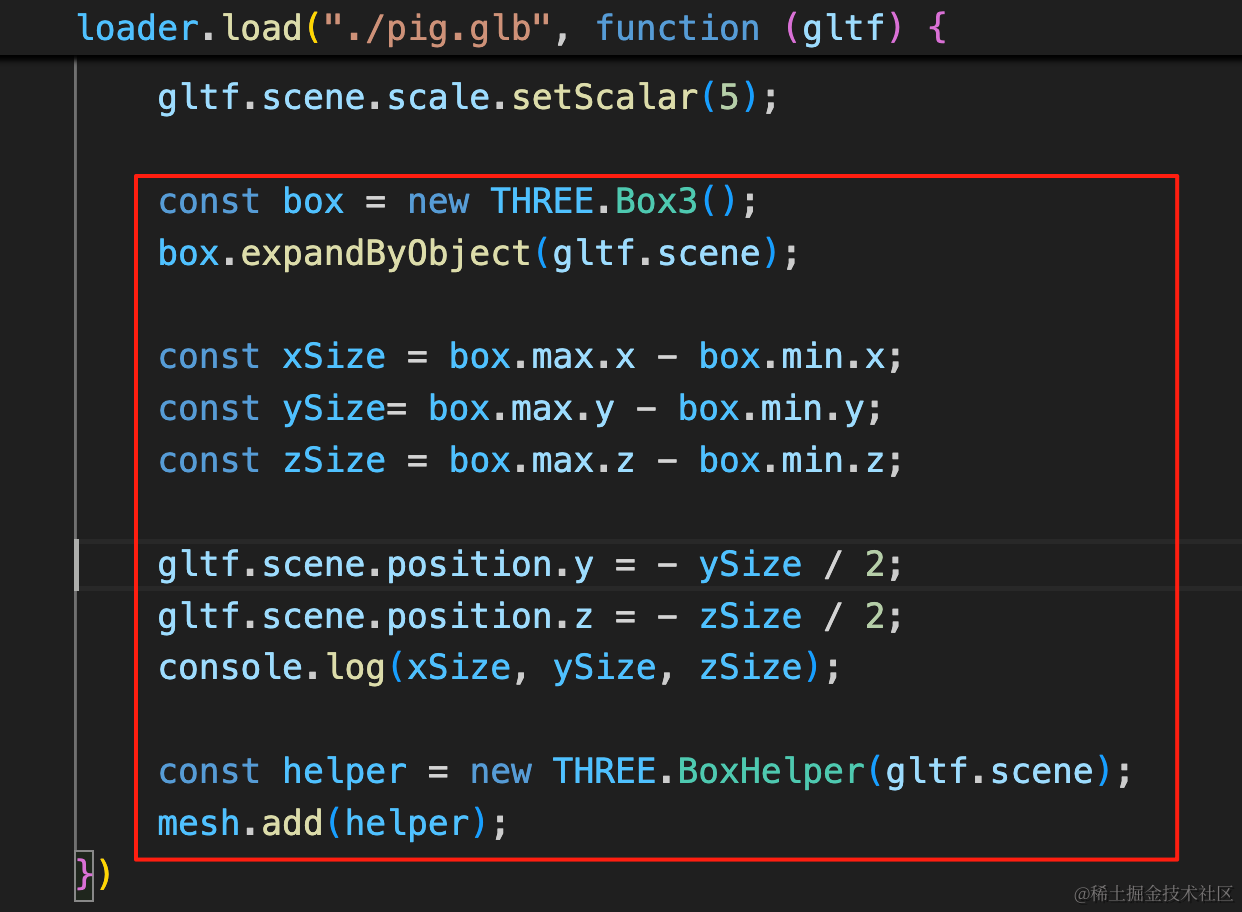The image size is (1242, 912).
Task: Click the 'setScalar' method name
Action: tap(604, 98)
